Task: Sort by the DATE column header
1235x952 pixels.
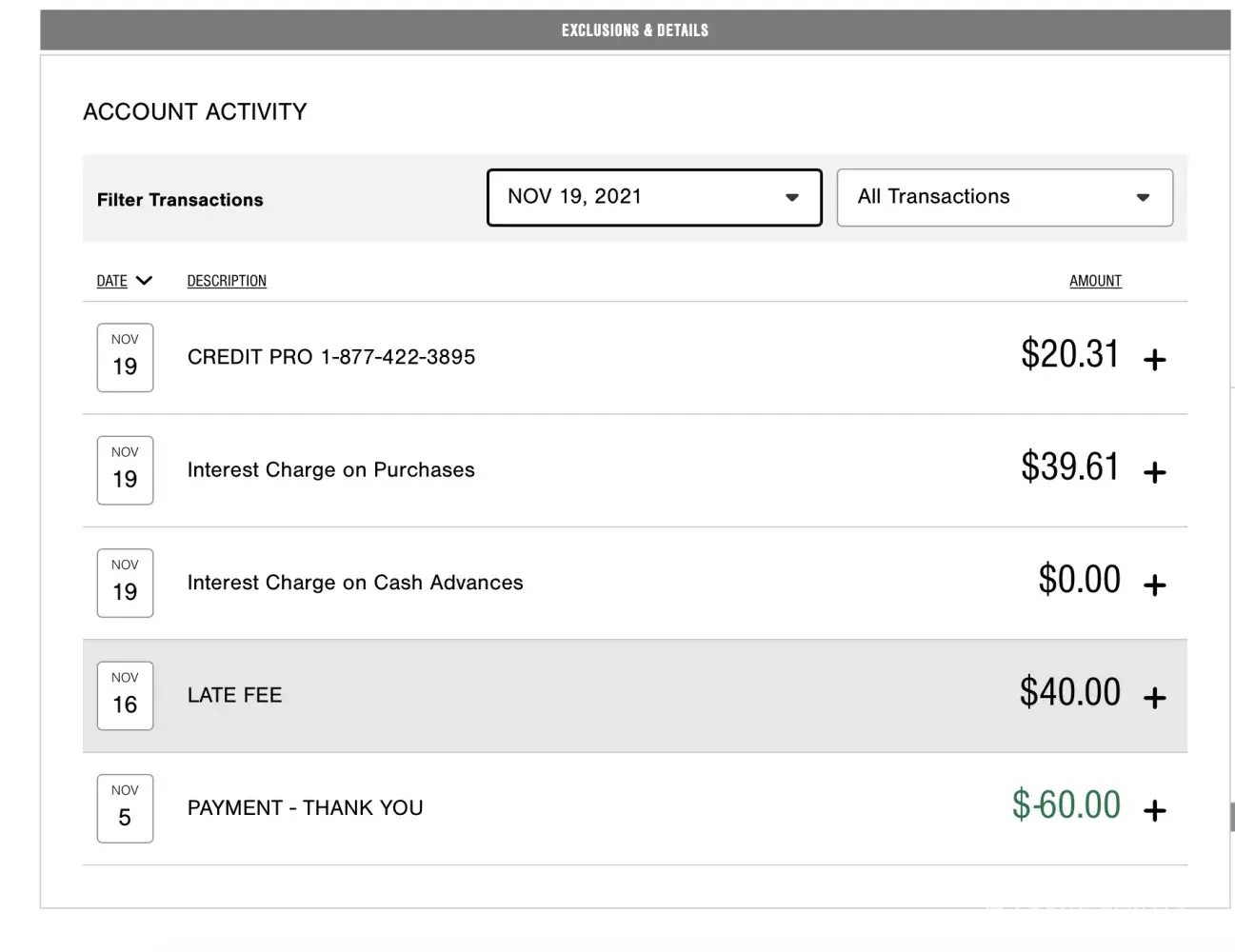Action: tap(111, 281)
